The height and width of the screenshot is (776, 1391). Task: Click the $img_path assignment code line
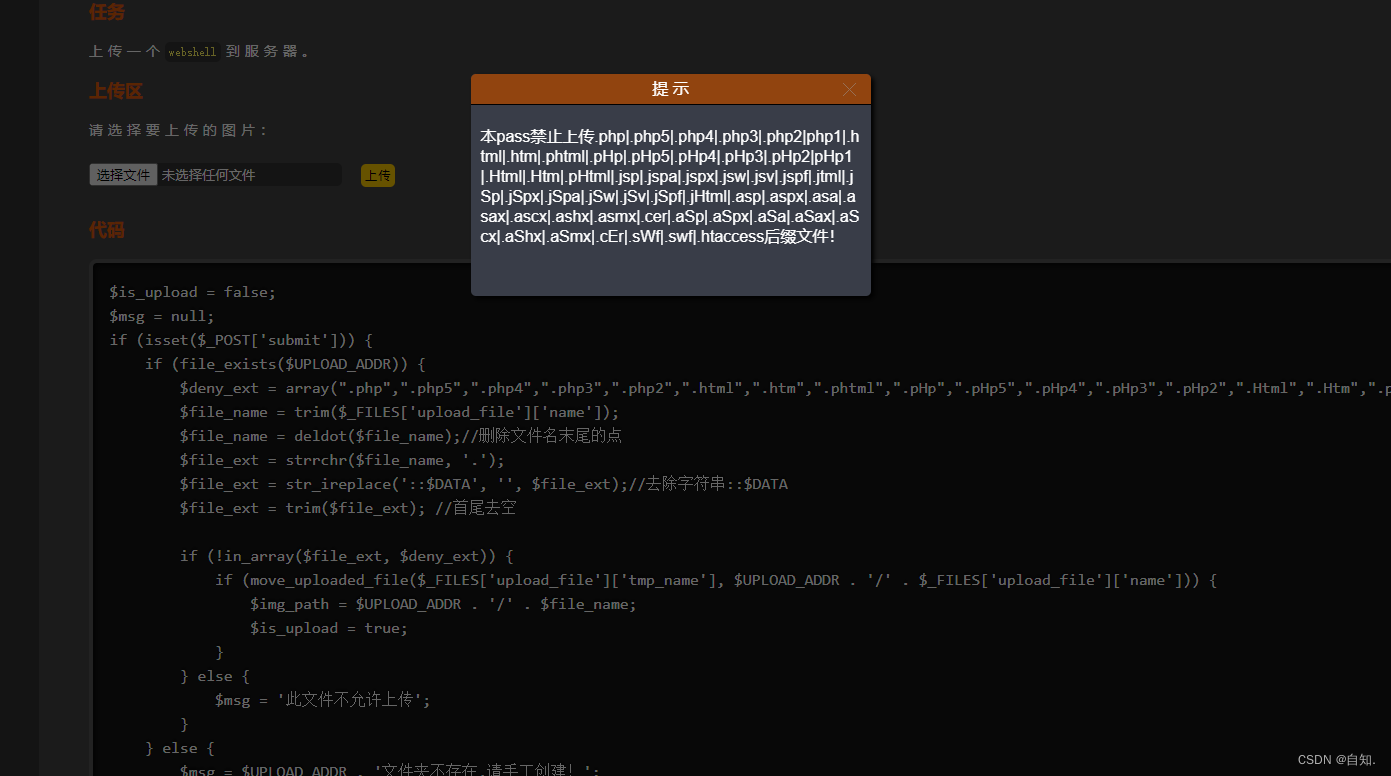coord(443,604)
